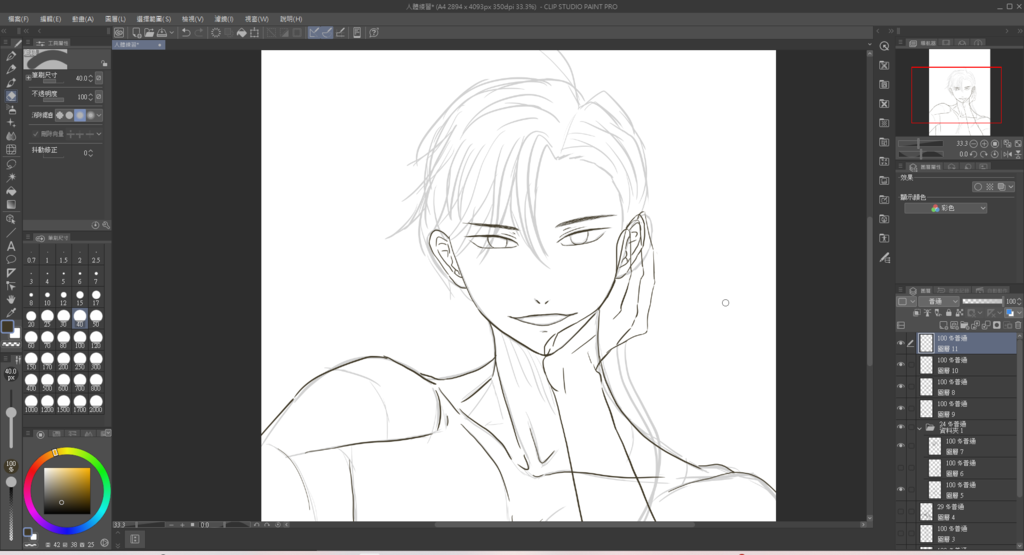The height and width of the screenshot is (555, 1024).
Task: Collapse the 資料夾 1 layer folder
Action: click(921, 427)
